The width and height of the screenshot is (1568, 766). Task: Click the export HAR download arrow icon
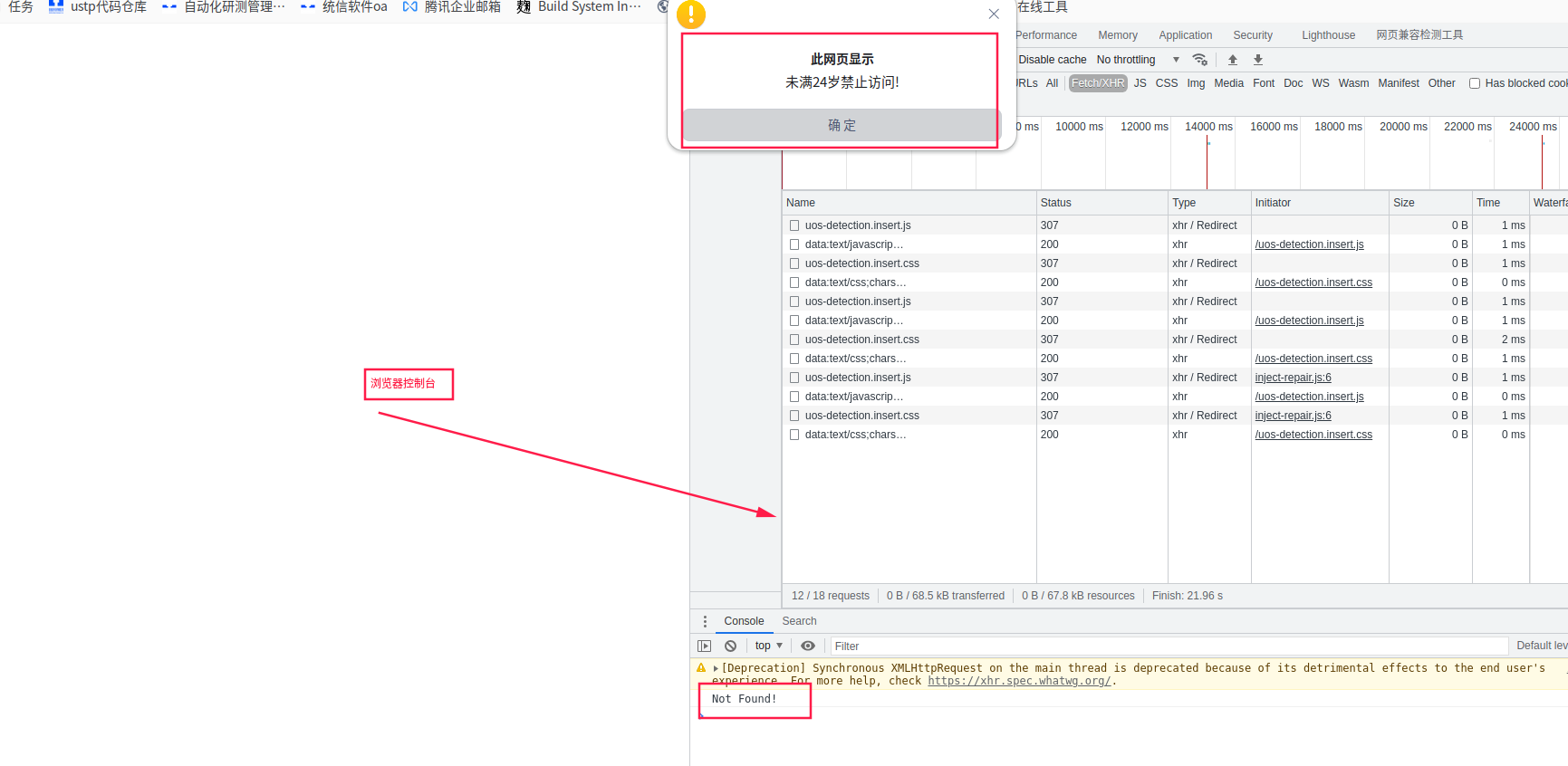(x=1257, y=60)
